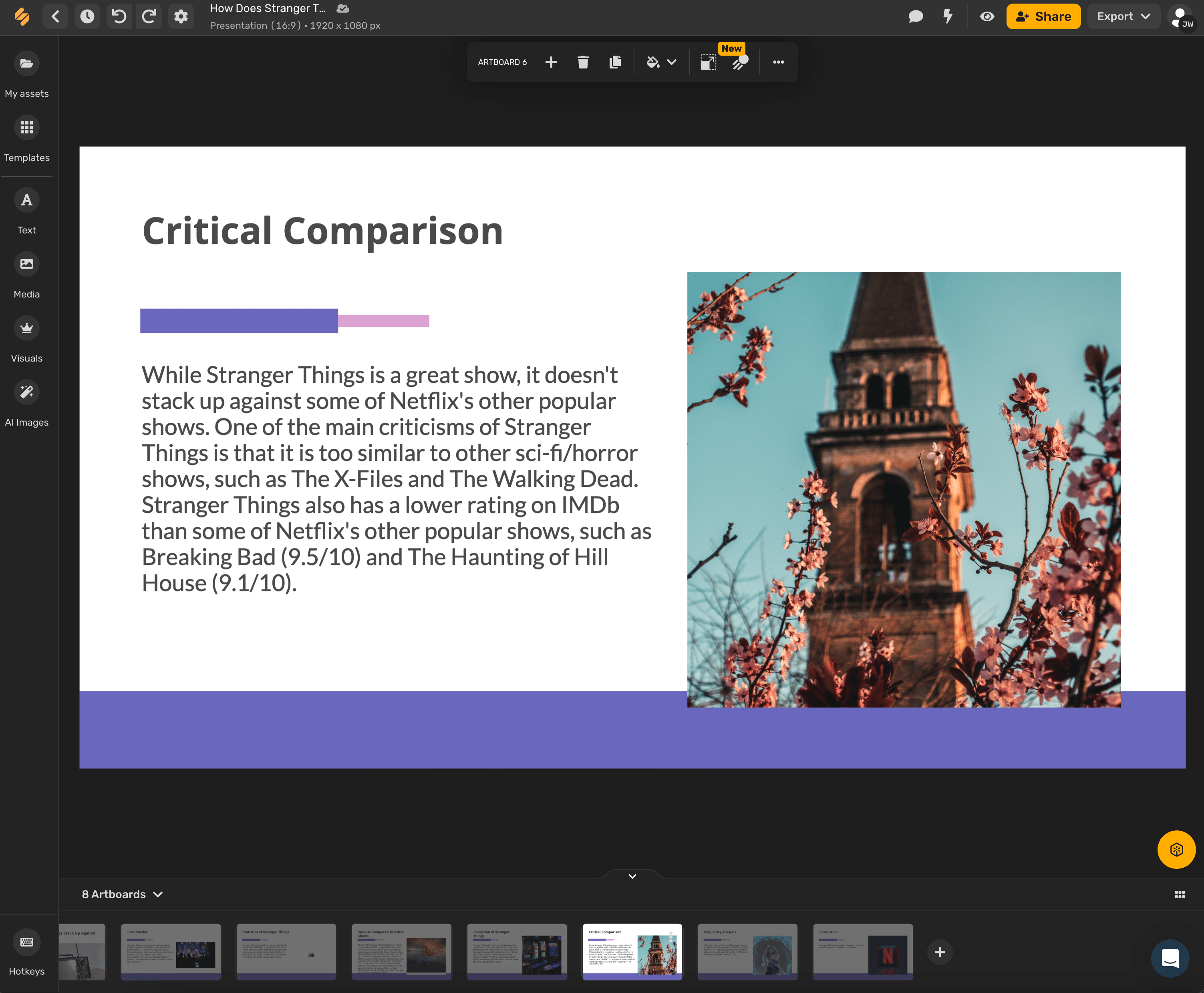Open Statistics of Stranger Things thumbnail
Image resolution: width=1204 pixels, height=993 pixels.
tap(286, 952)
